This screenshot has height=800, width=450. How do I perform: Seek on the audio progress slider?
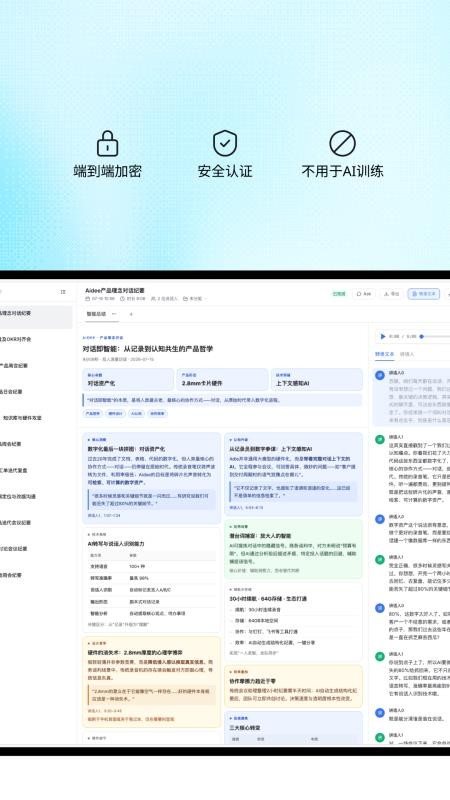pos(435,336)
